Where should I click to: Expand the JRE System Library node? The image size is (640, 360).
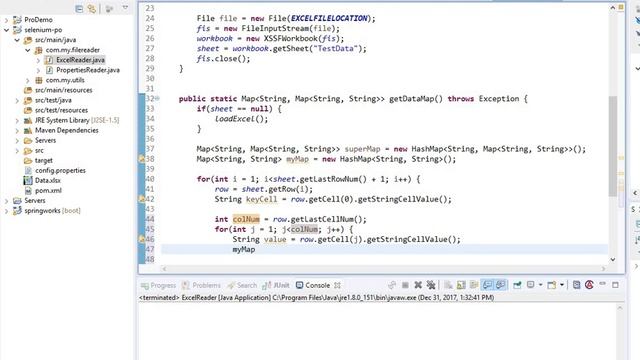tap(17, 120)
